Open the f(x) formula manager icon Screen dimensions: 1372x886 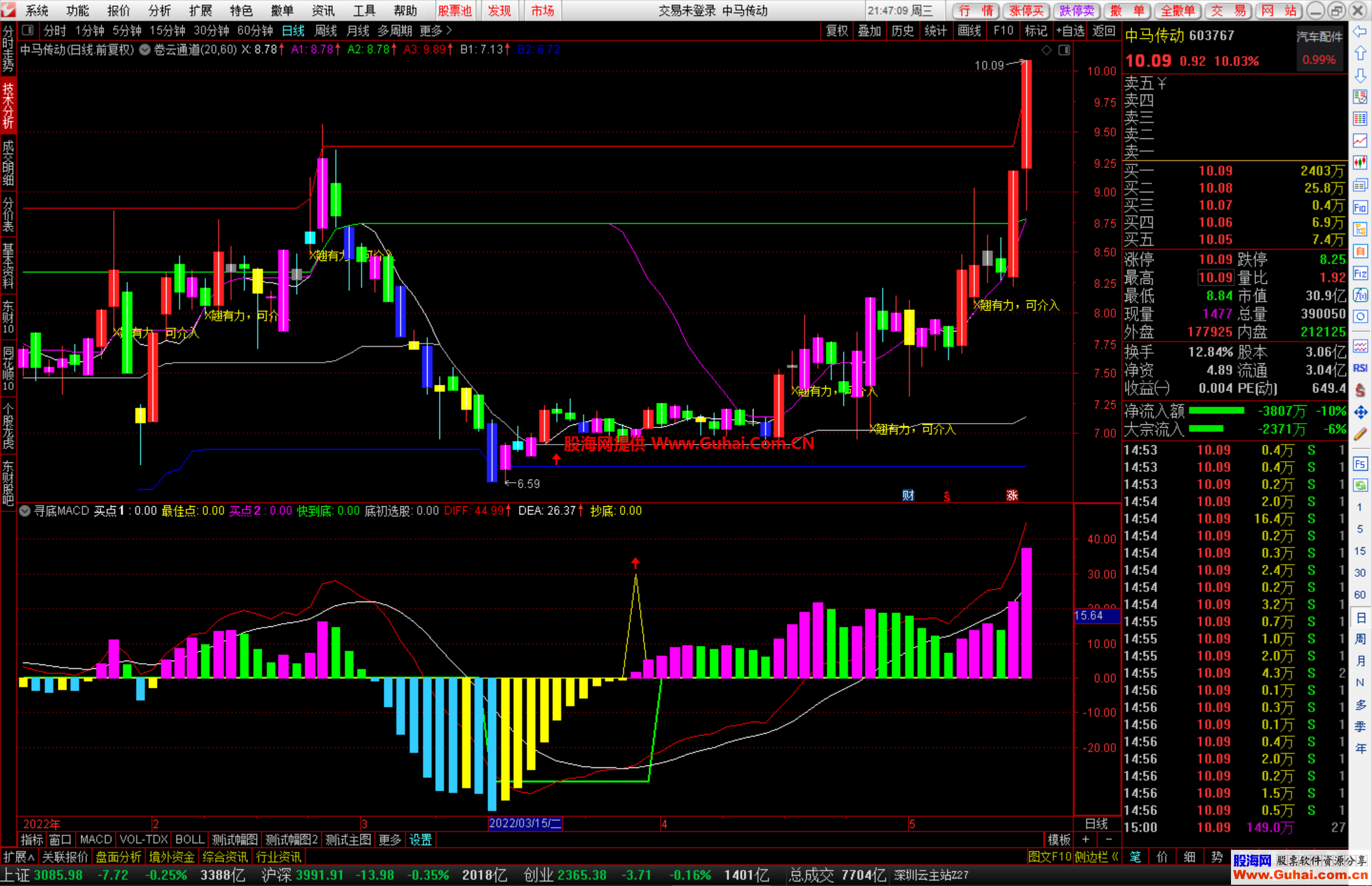click(1360, 295)
